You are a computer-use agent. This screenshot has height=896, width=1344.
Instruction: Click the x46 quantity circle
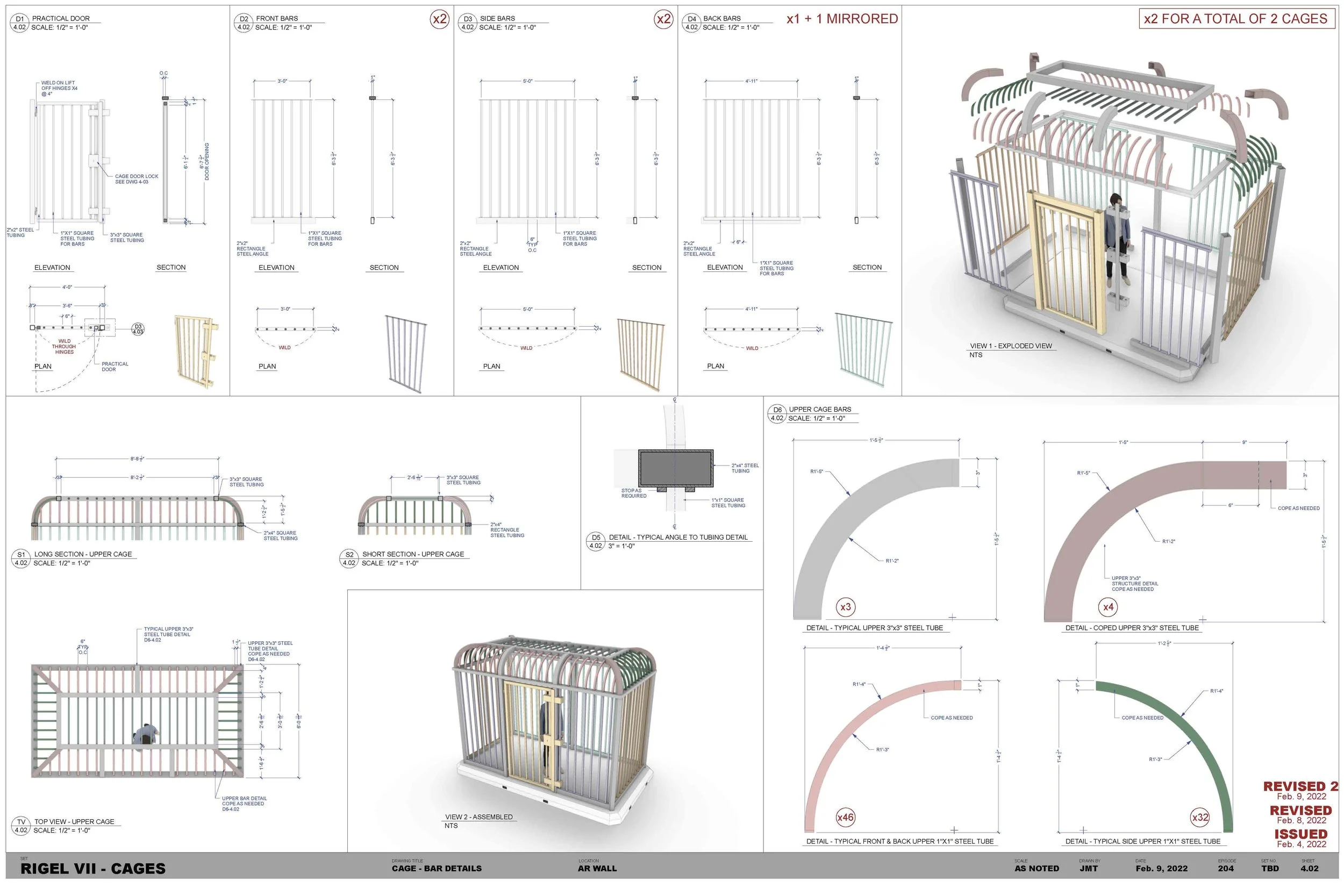845,817
